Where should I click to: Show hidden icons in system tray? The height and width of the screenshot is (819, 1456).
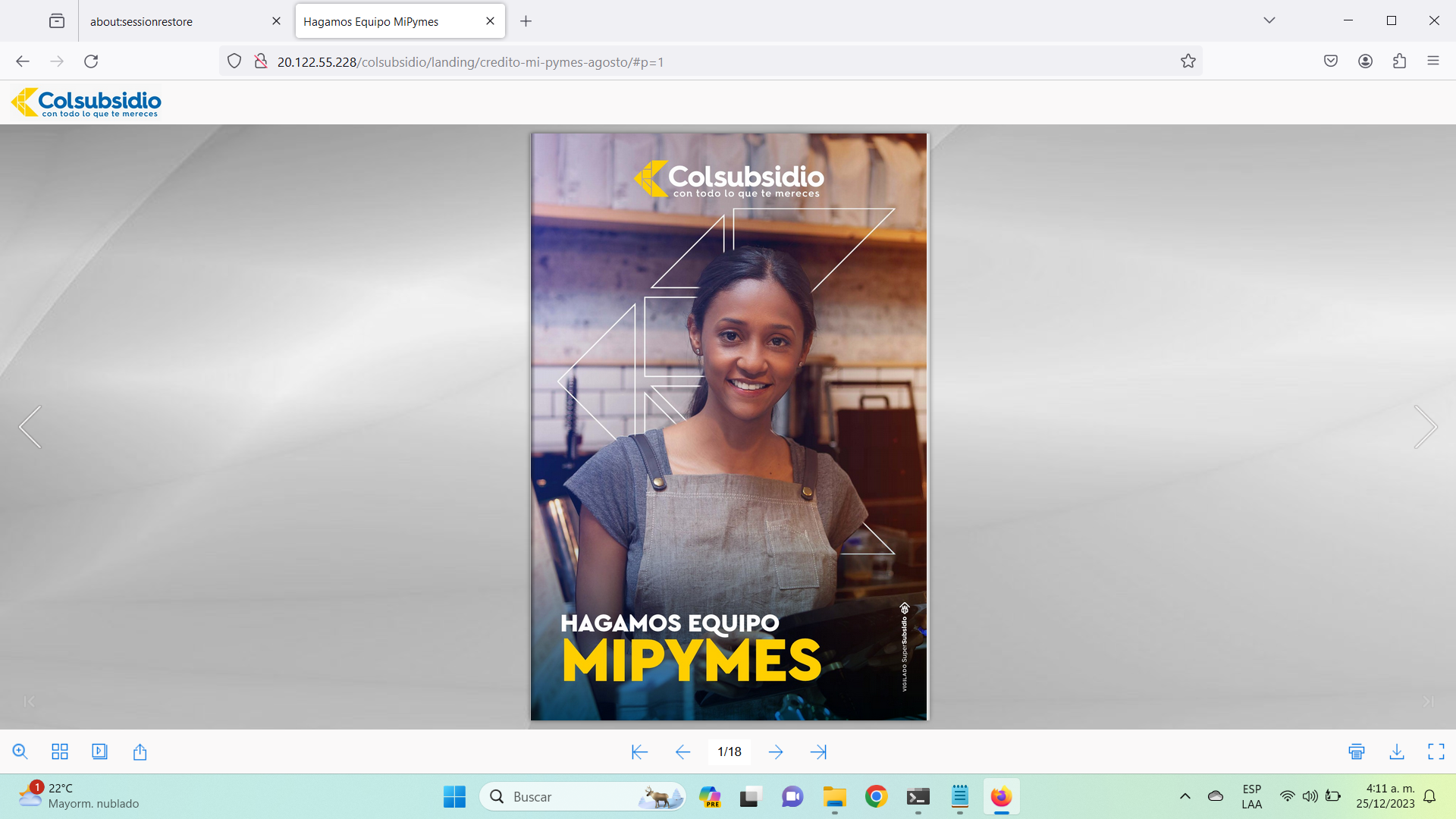point(1185,796)
